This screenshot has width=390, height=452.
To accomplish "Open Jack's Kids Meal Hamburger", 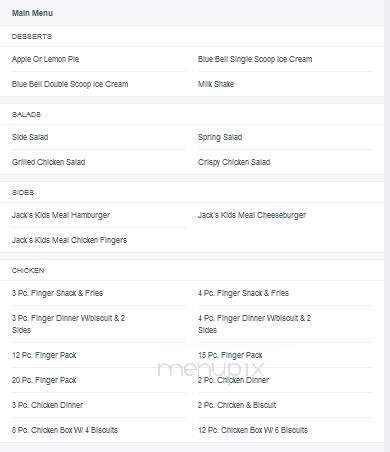I will (x=61, y=215).
